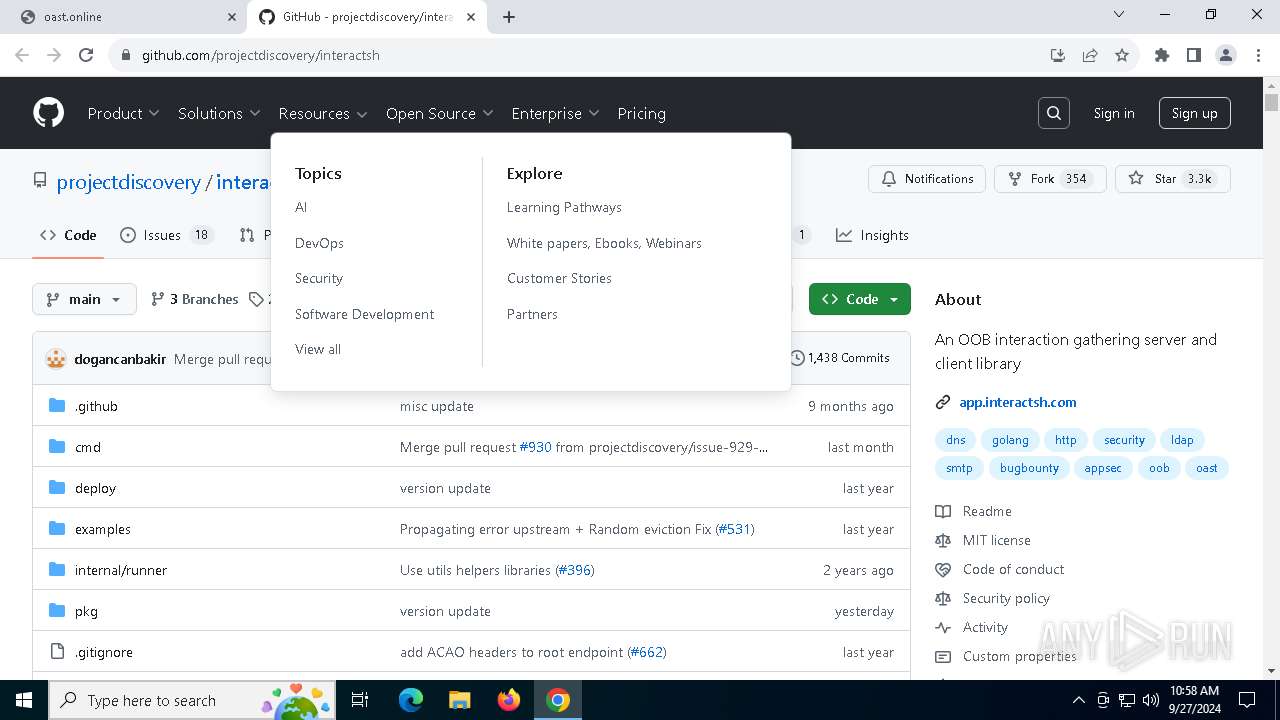The height and width of the screenshot is (720, 1280).
Task: Fork the interactsh repository
Action: click(1050, 179)
